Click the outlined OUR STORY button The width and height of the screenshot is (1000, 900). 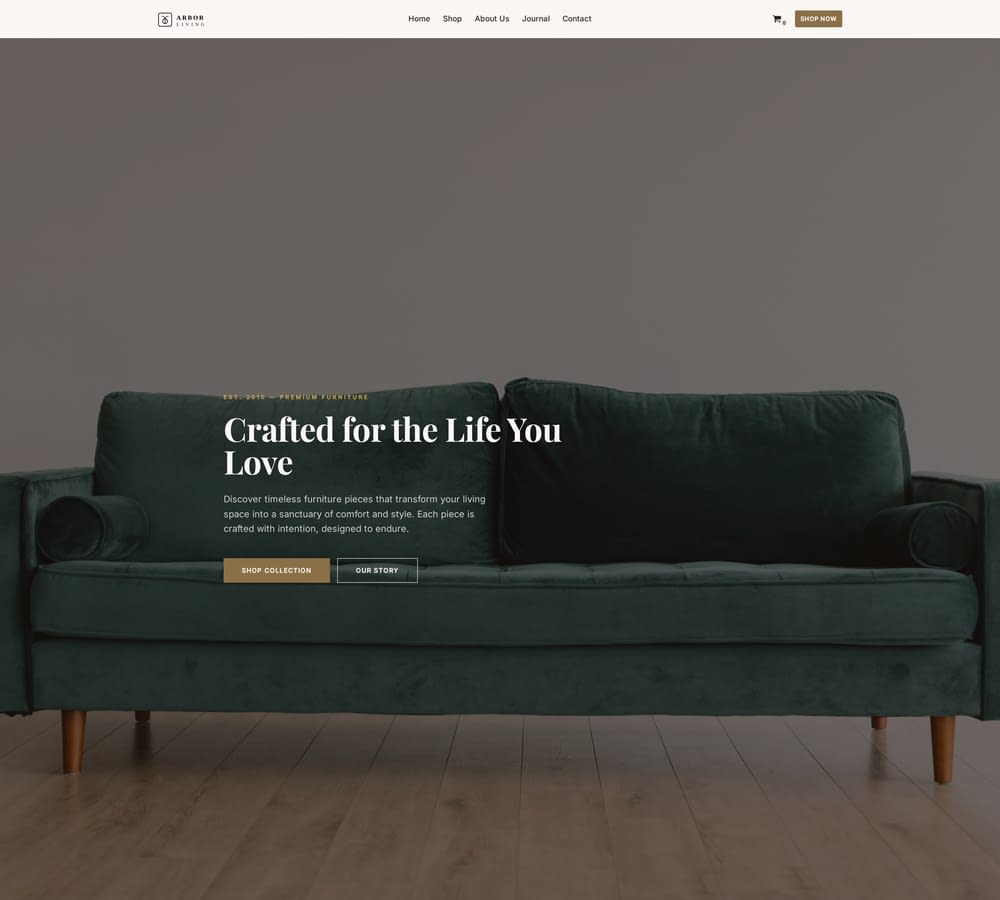[x=377, y=570]
